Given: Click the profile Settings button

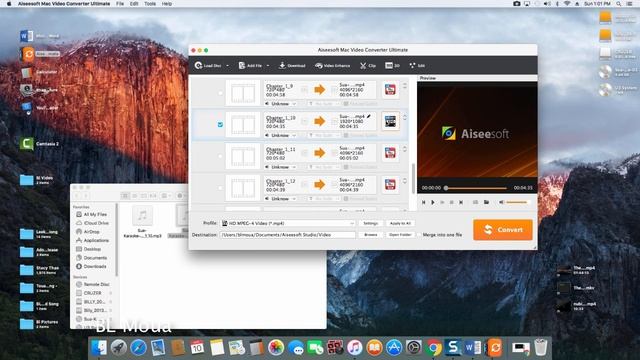Looking at the screenshot, I should point(371,223).
